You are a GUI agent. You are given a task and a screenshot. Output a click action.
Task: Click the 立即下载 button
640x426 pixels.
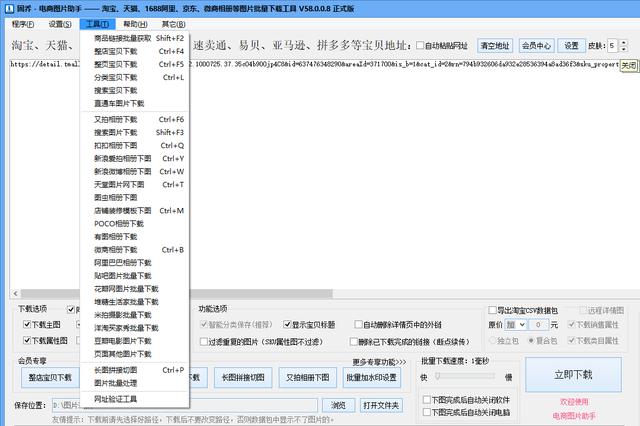point(573,375)
